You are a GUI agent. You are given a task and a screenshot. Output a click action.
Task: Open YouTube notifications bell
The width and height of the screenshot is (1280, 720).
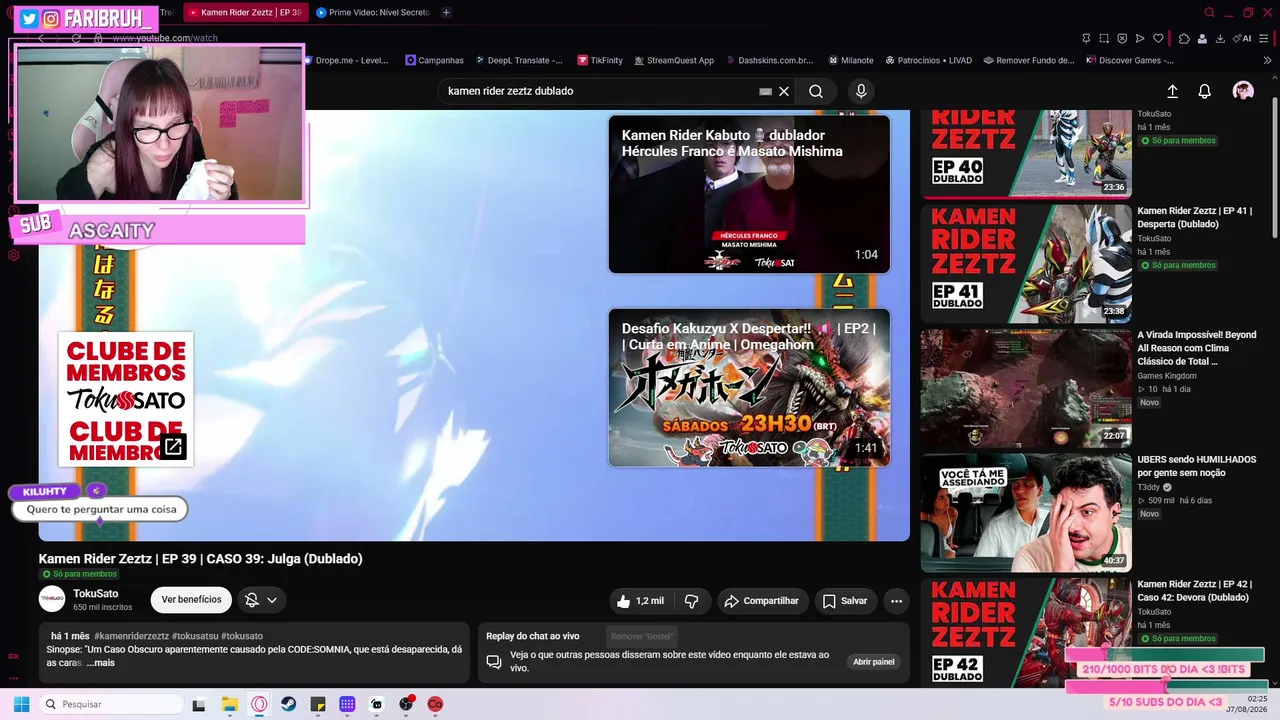1205,91
